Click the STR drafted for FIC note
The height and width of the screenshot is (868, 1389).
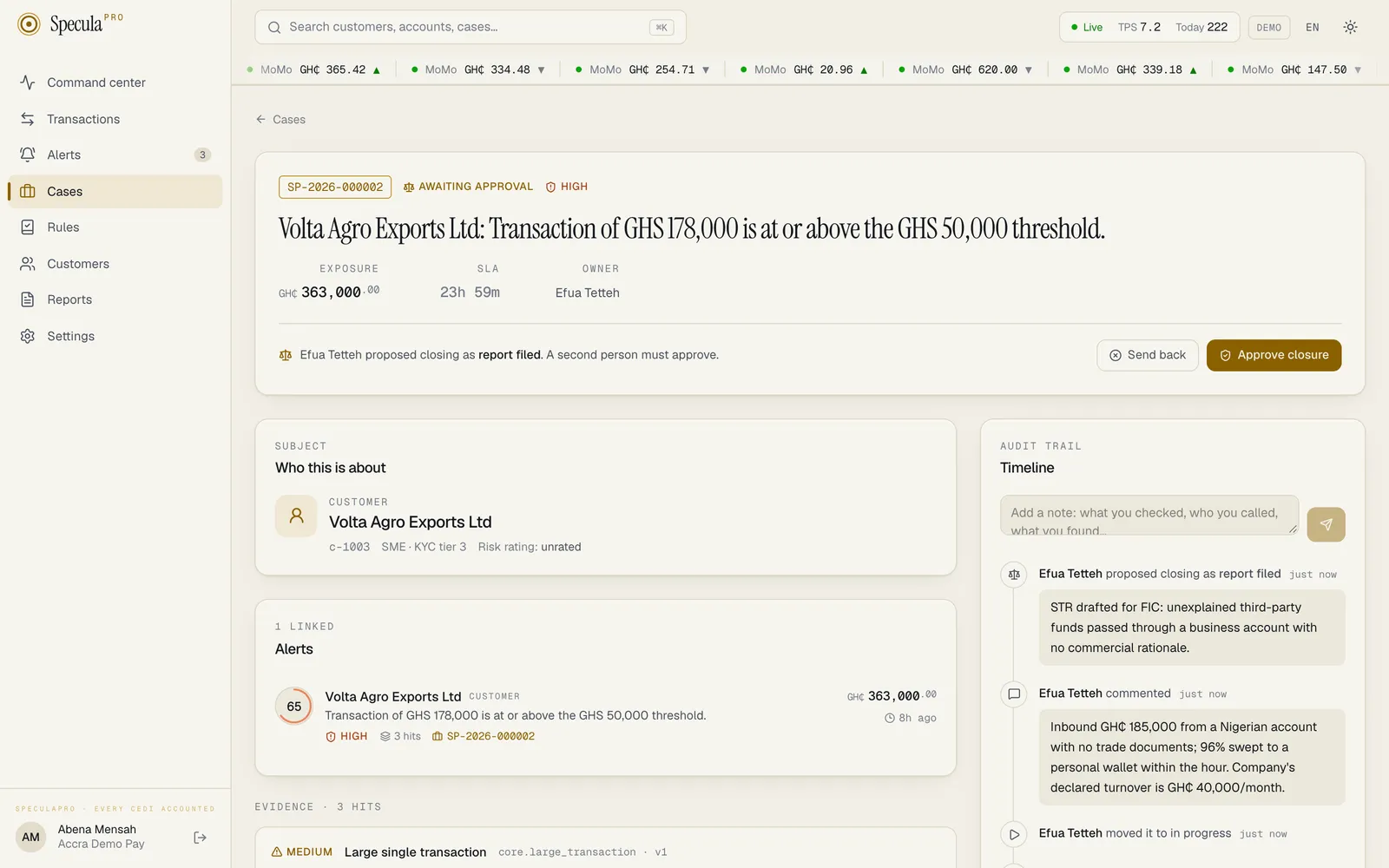(1192, 628)
